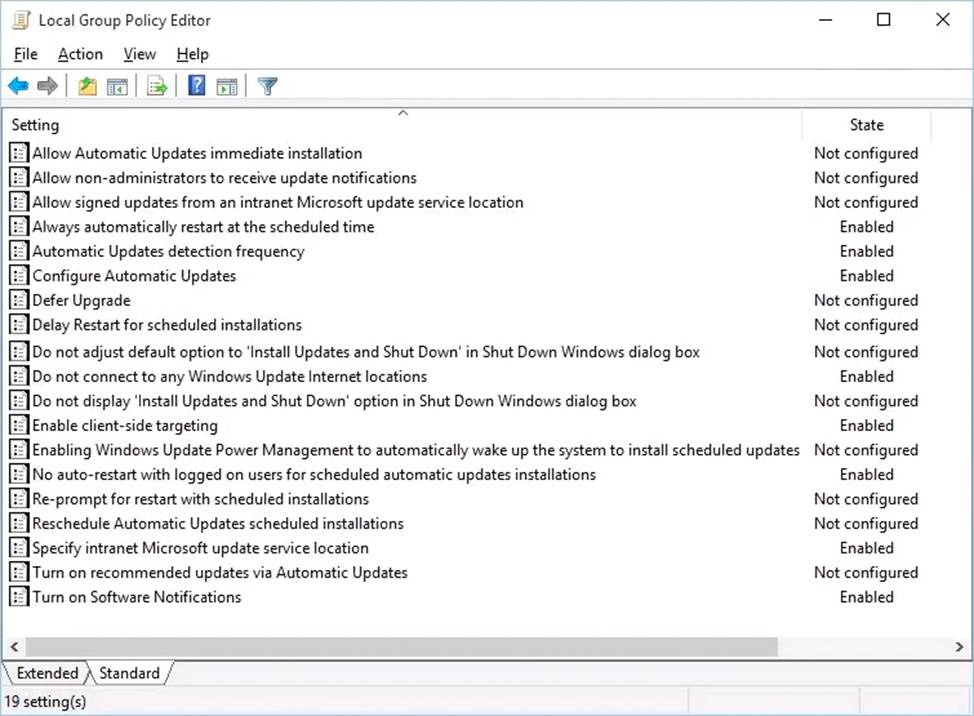This screenshot has height=716, width=974.
Task: Open Help via blue question mark icon
Action: coord(197,87)
